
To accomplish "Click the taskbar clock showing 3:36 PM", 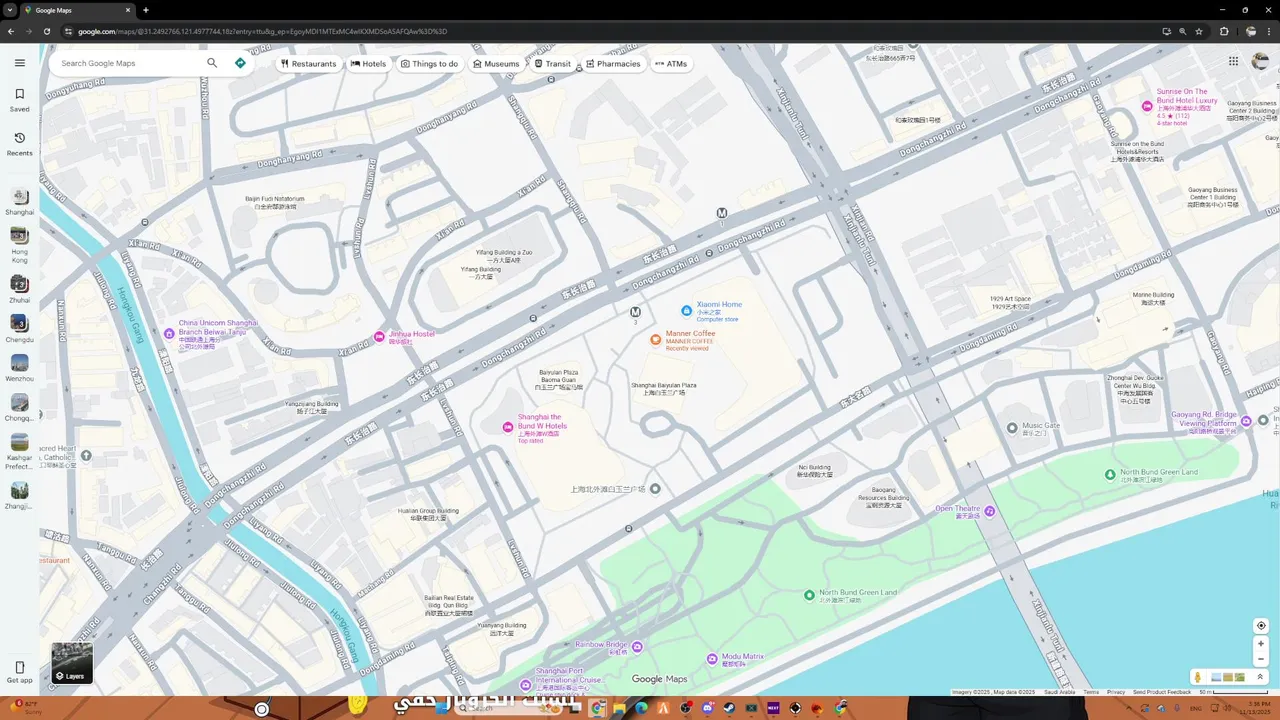I will point(1254,708).
